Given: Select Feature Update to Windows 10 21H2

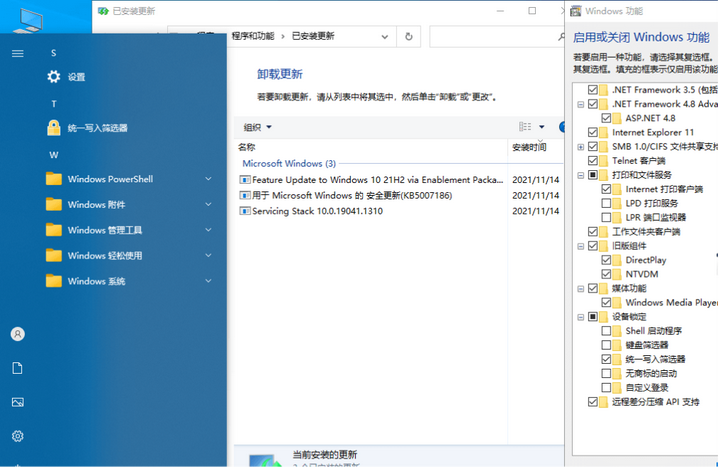Looking at the screenshot, I should pos(377,180).
